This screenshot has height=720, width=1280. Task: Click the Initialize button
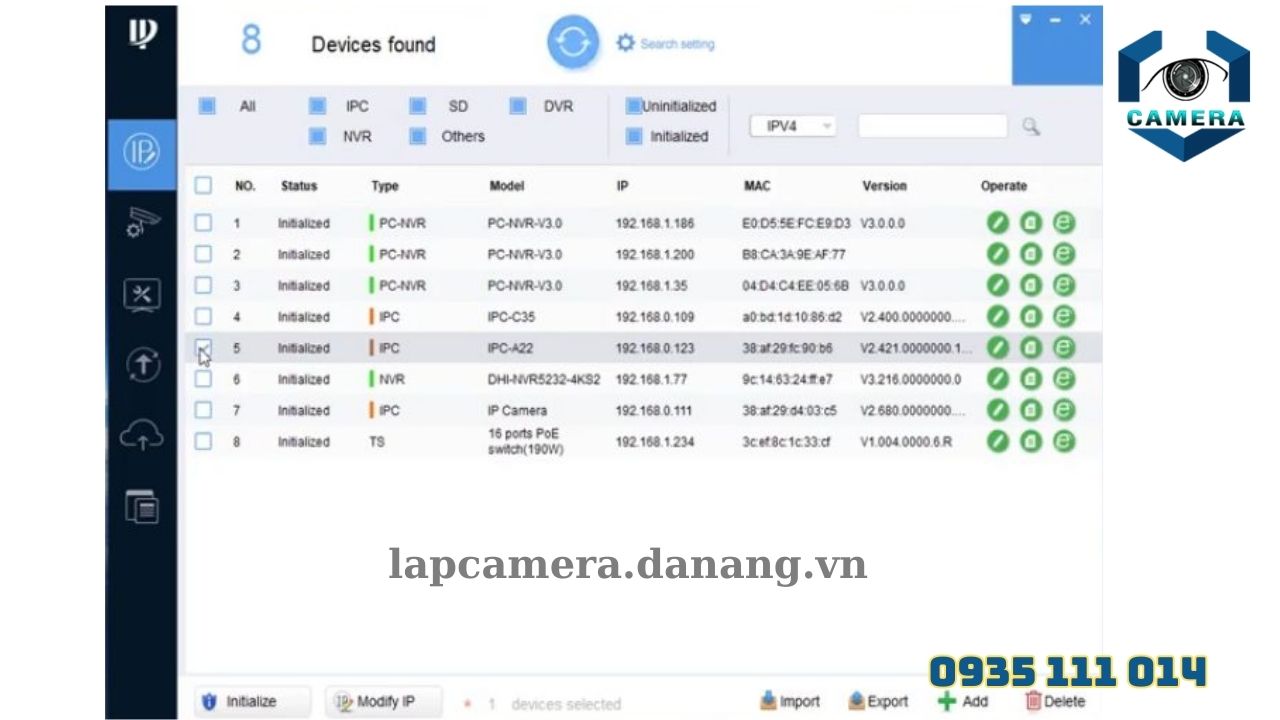pos(251,702)
